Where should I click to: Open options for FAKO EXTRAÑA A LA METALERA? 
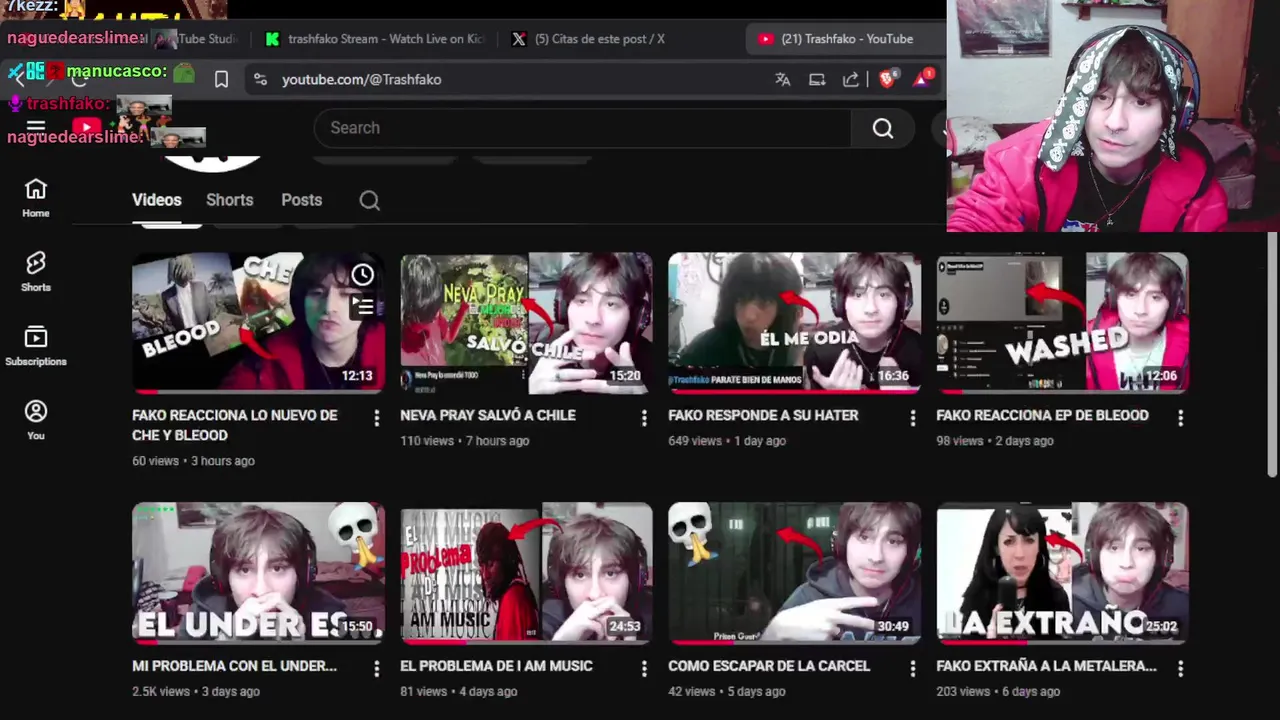[1180, 668]
